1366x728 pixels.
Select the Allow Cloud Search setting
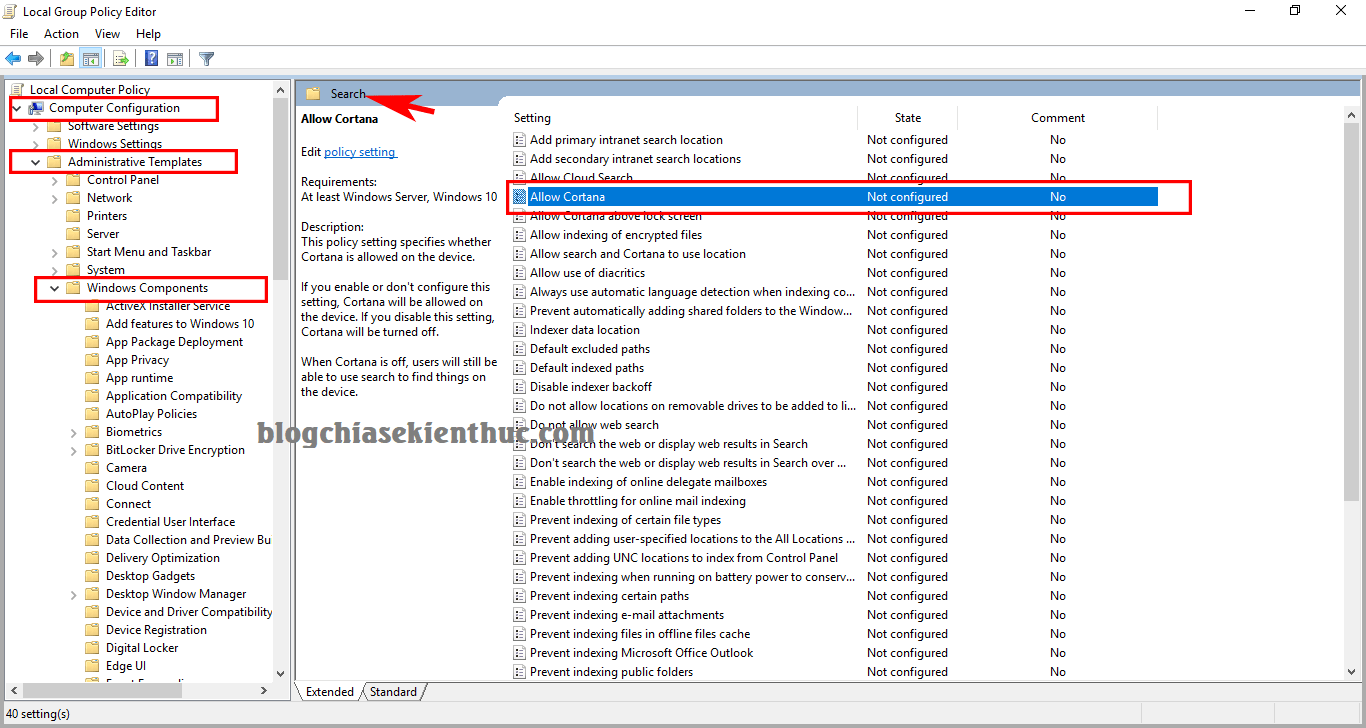[581, 178]
